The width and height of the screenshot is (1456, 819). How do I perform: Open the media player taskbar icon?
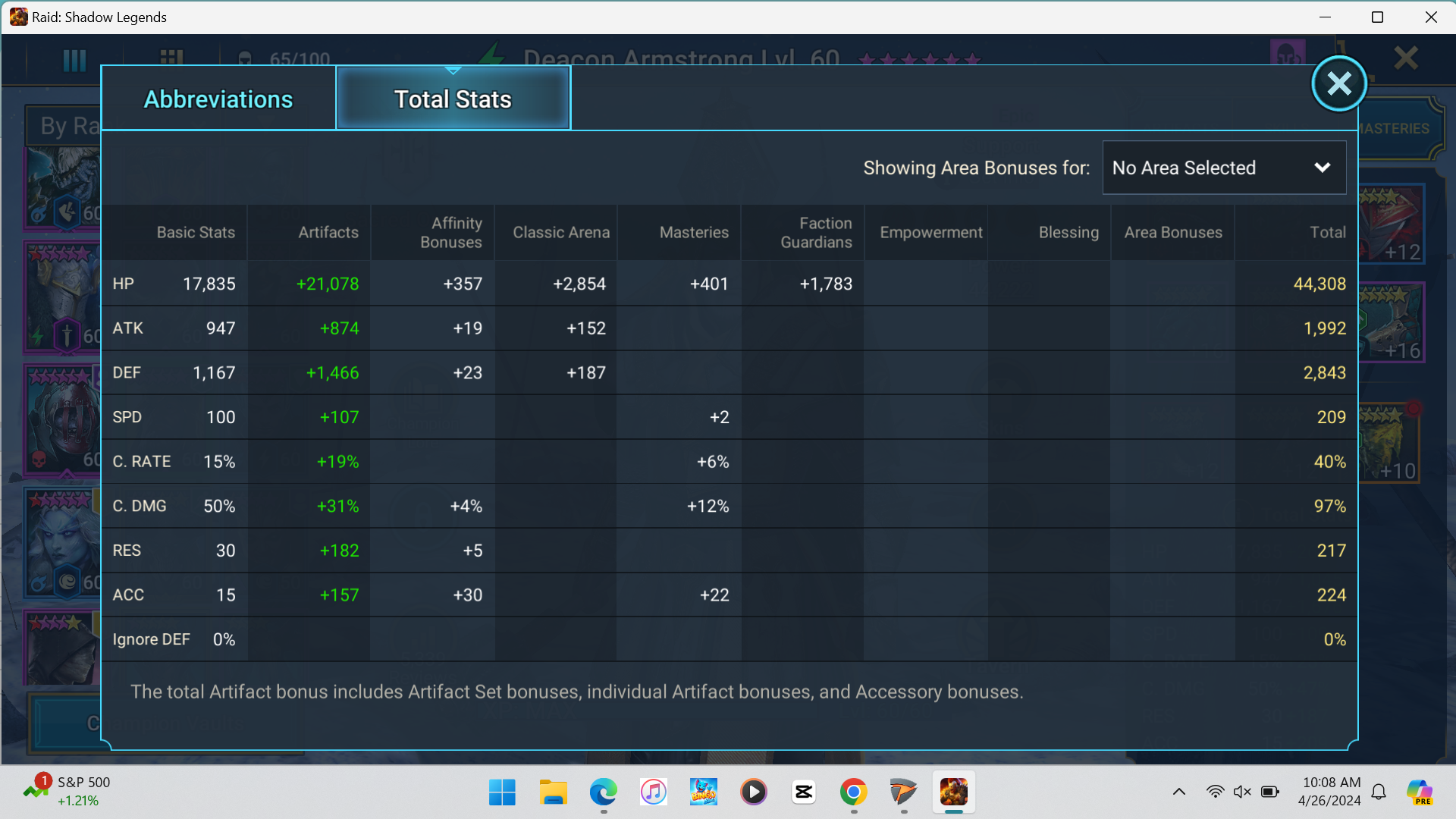[753, 792]
